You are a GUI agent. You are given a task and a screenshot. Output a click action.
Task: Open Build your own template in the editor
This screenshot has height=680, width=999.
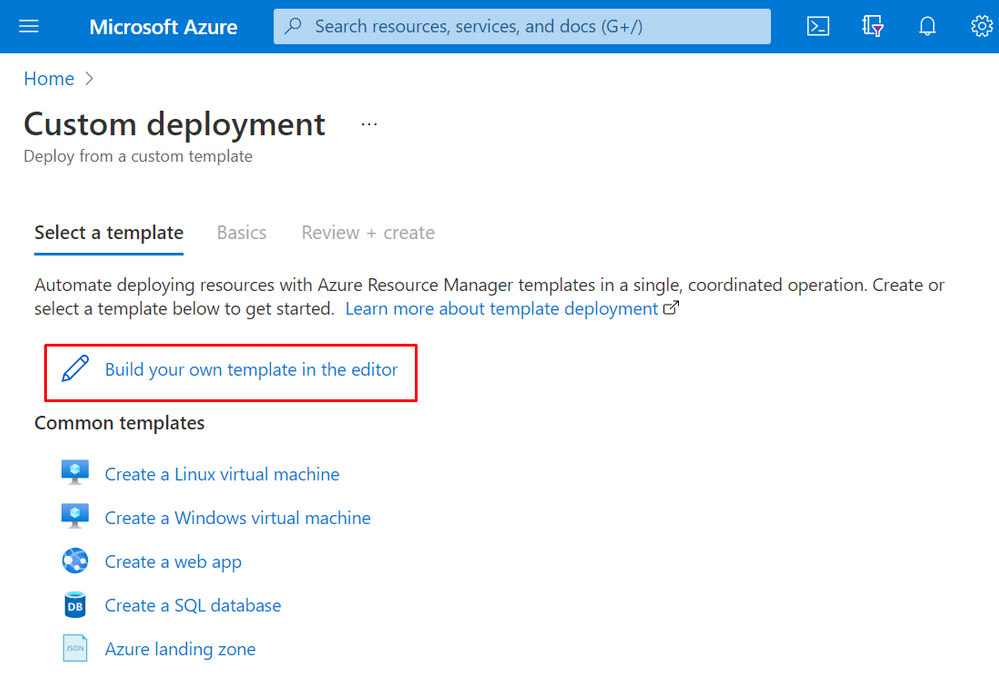click(x=251, y=370)
